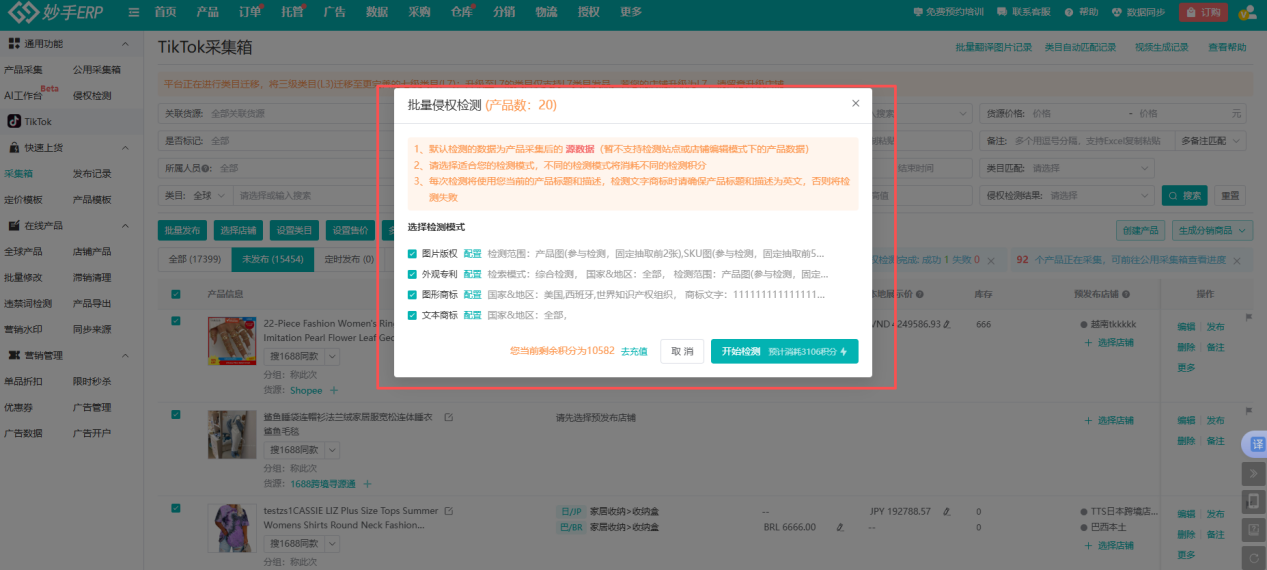
Task: Click the 去充值 recharge link
Action: [634, 352]
